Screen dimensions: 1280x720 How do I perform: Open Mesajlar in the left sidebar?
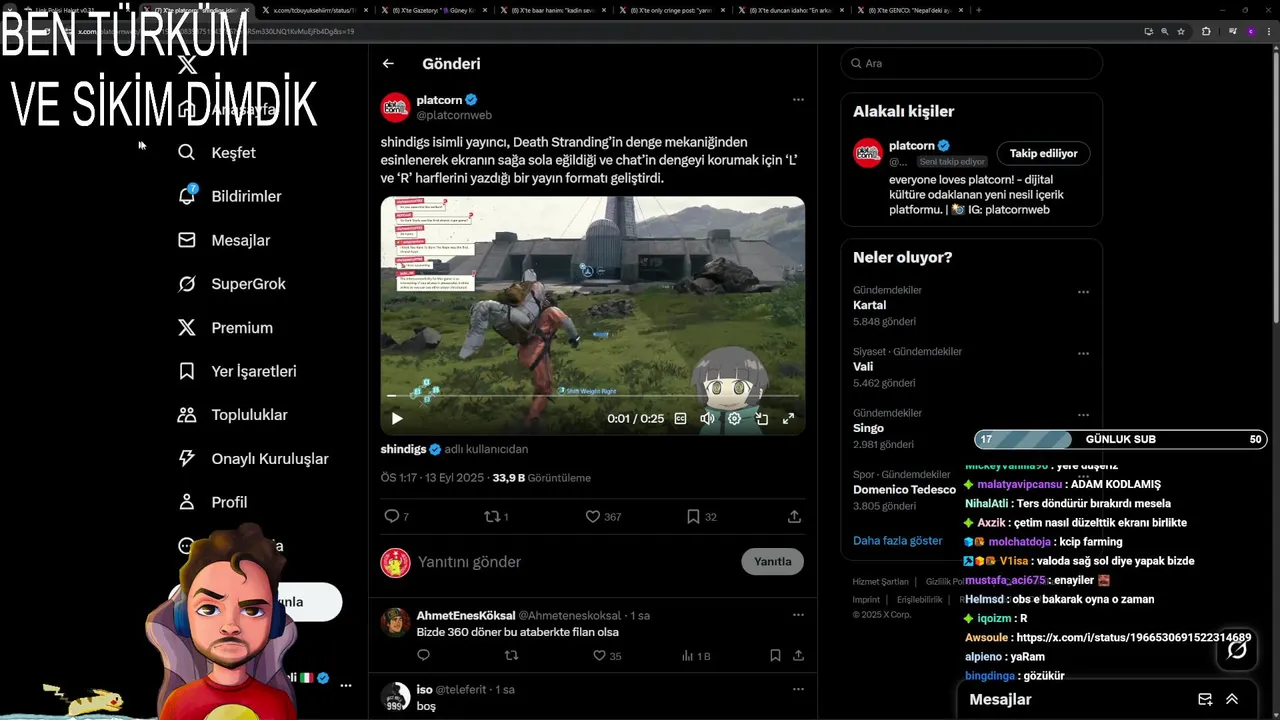pos(224,240)
